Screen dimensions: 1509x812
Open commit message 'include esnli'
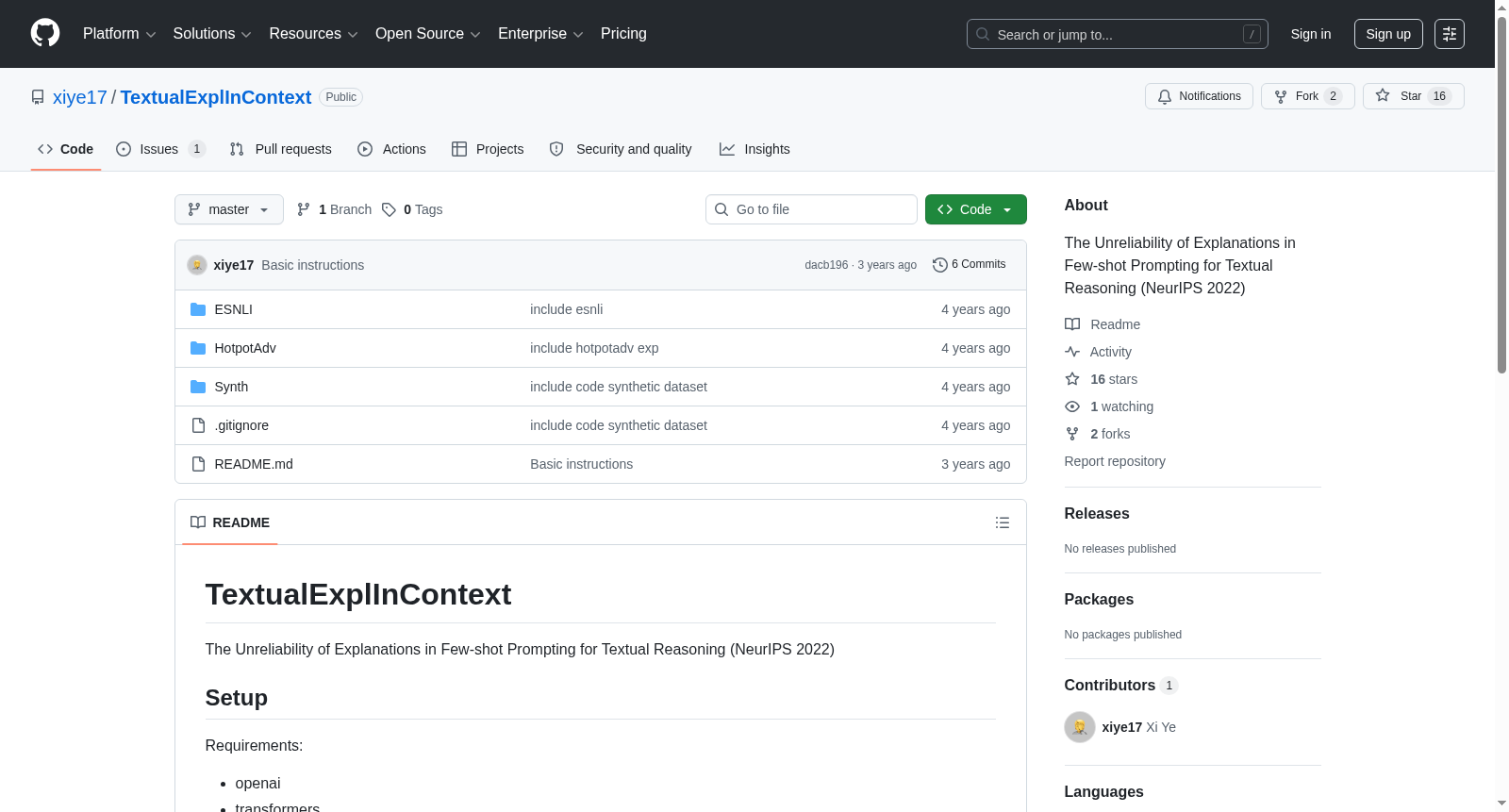pos(567,309)
